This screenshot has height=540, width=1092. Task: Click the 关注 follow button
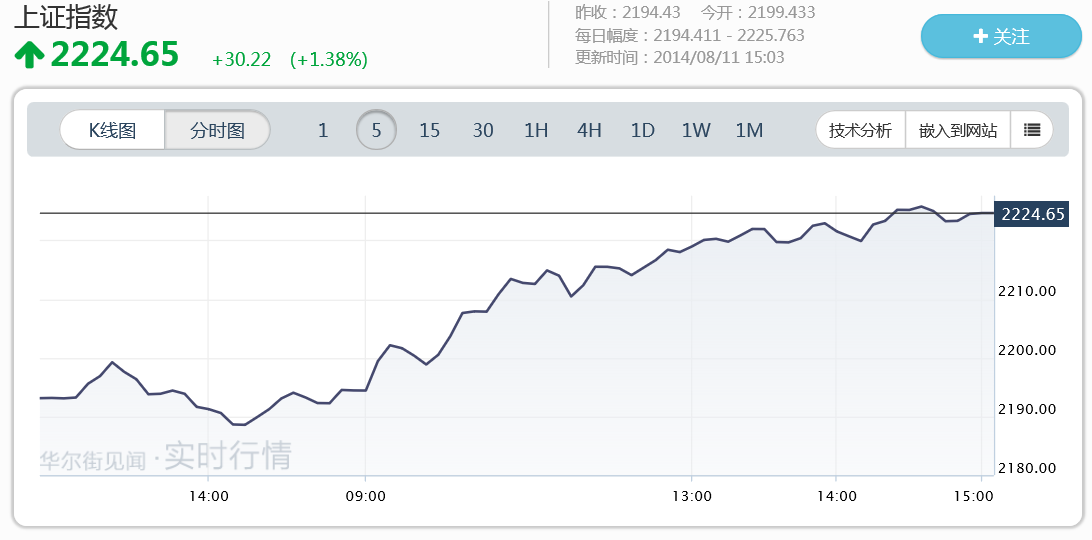[1000, 37]
